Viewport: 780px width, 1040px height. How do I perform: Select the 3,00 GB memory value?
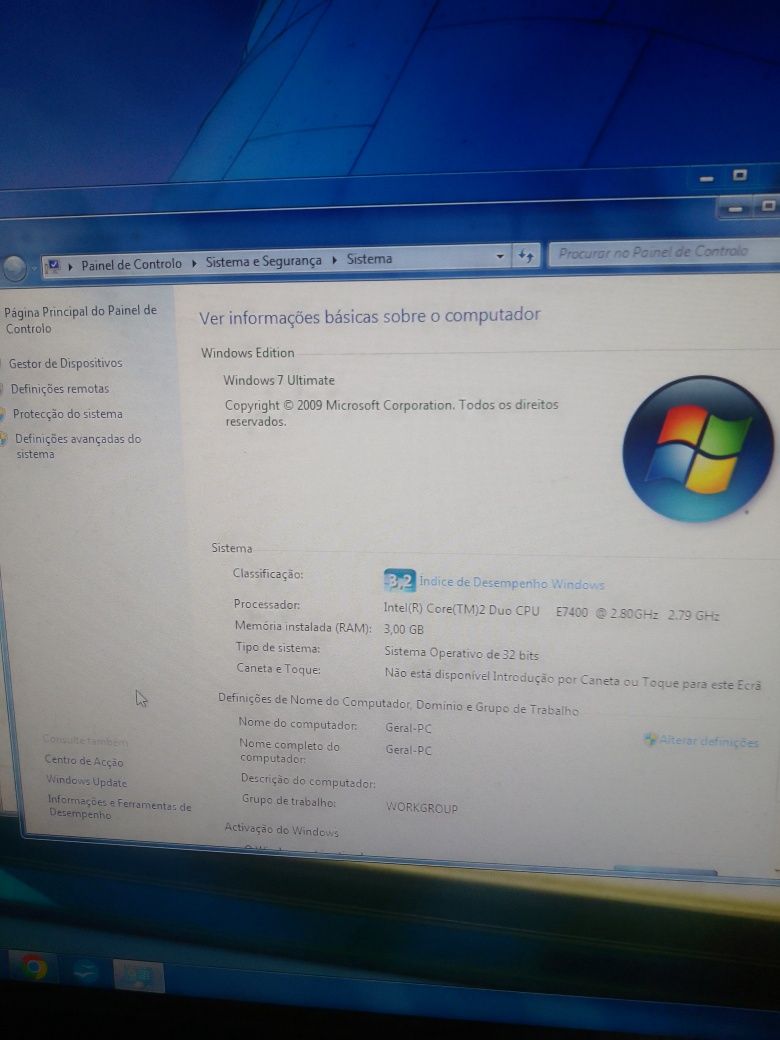(403, 629)
